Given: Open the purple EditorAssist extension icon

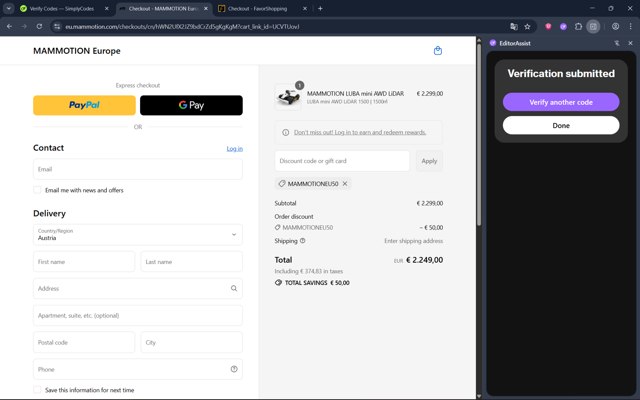Looking at the screenshot, I should pos(563,27).
